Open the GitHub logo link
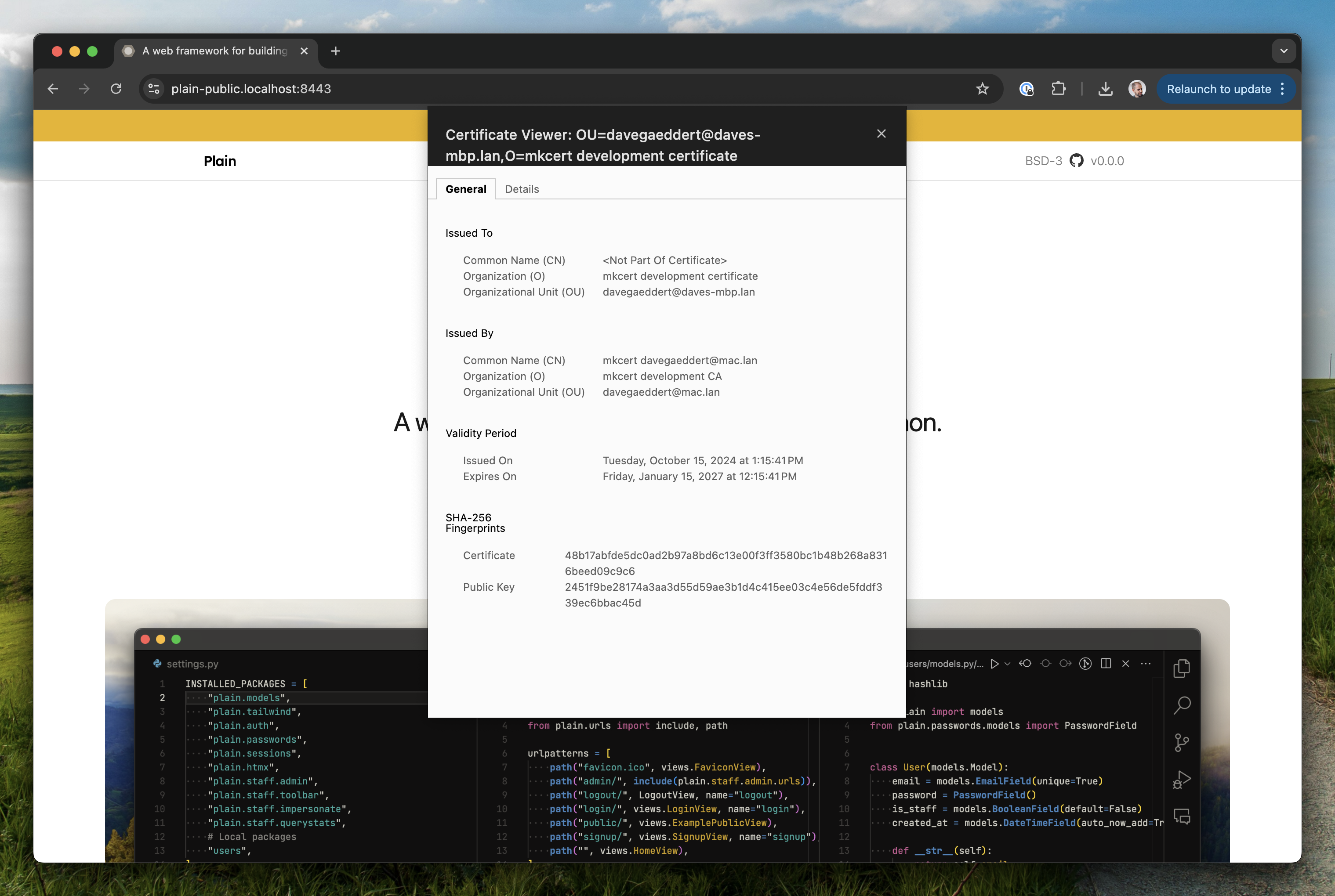Image resolution: width=1335 pixels, height=896 pixels. (1076, 161)
